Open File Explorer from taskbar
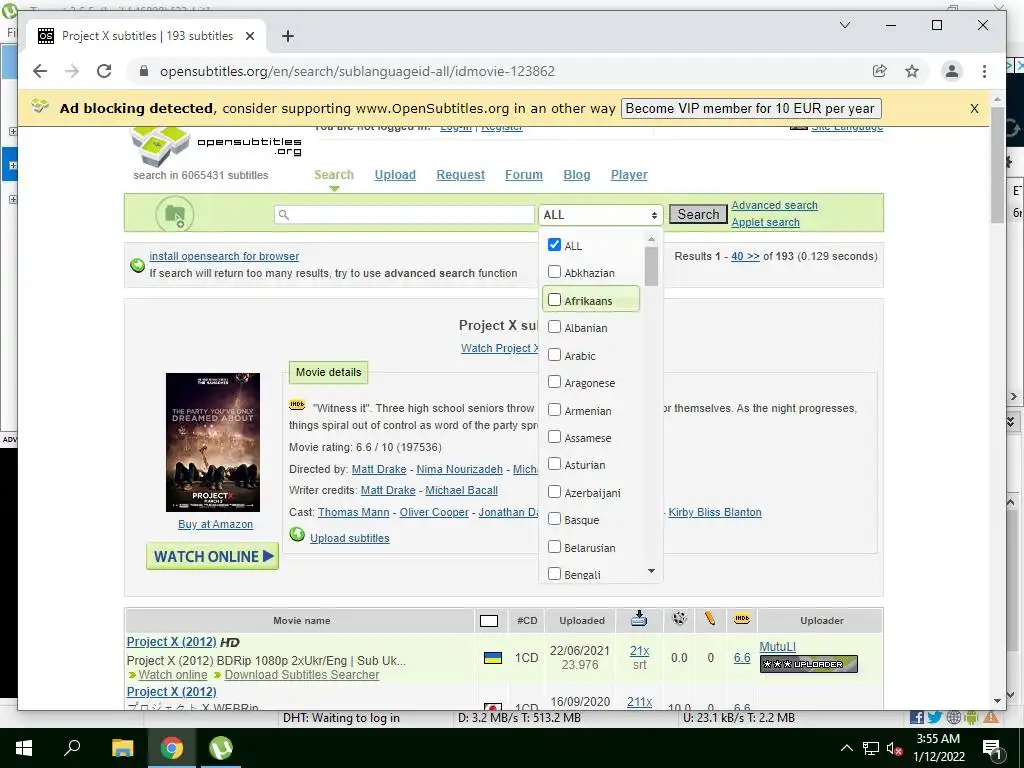Image resolution: width=1024 pixels, height=768 pixels. (x=122, y=748)
